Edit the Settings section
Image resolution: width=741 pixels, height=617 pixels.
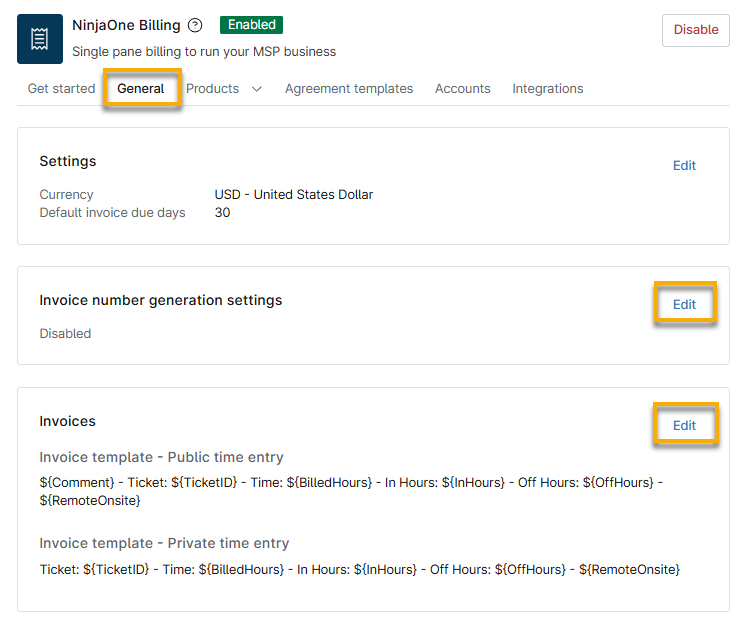pyautogui.click(x=684, y=165)
